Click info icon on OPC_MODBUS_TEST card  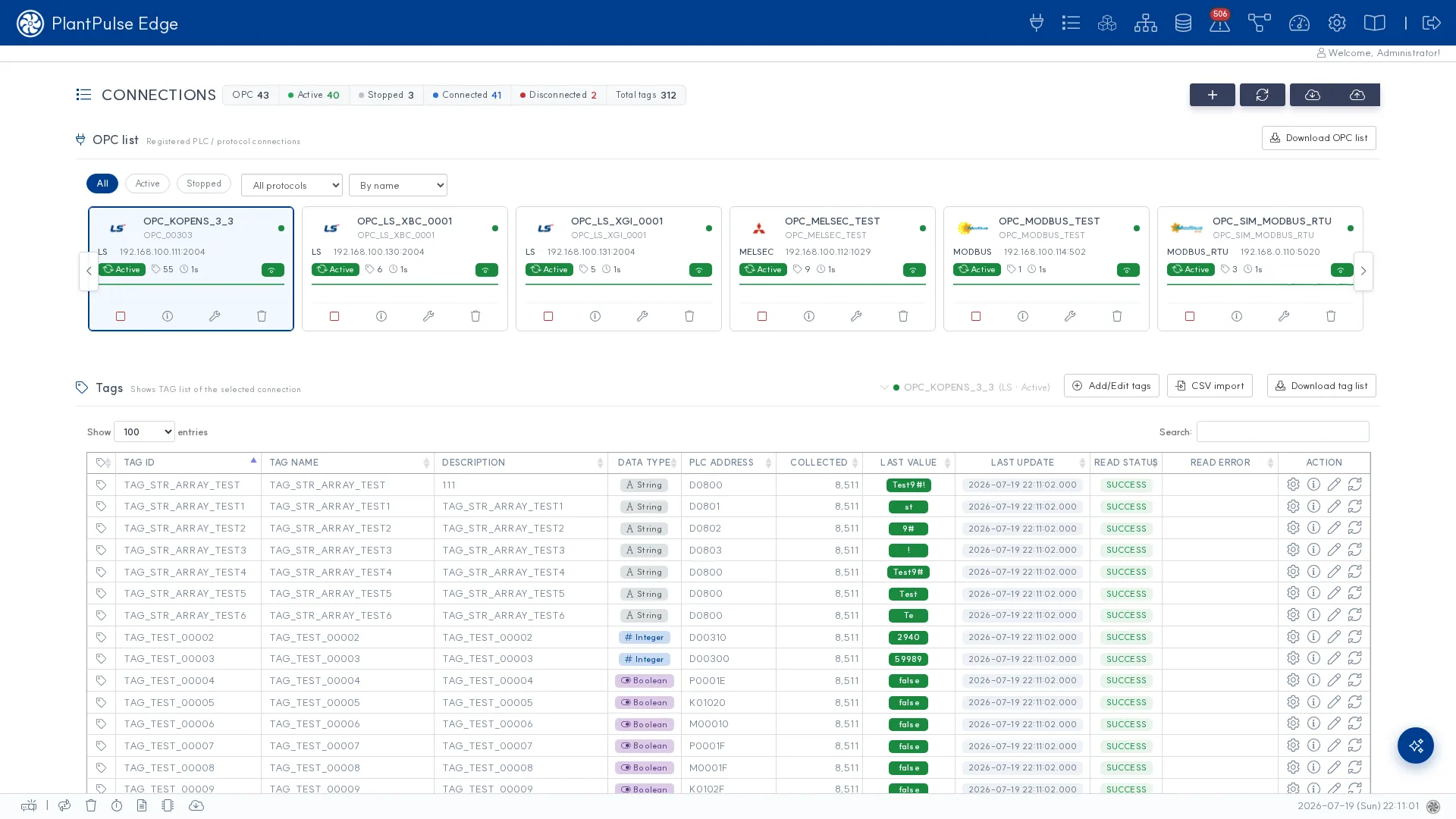[1023, 316]
